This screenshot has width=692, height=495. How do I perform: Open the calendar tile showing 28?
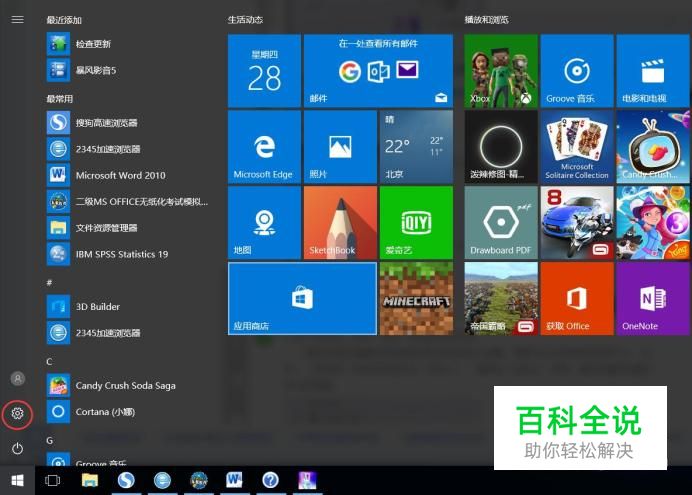264,70
